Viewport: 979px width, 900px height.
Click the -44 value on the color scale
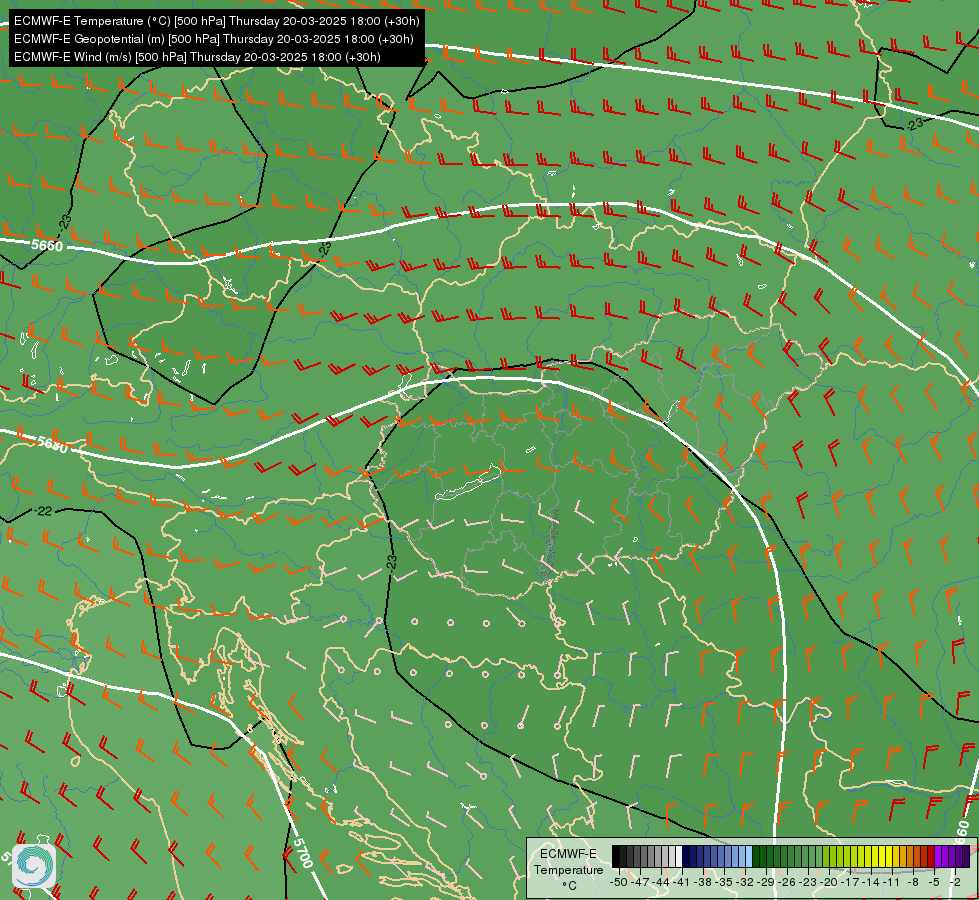[661, 882]
